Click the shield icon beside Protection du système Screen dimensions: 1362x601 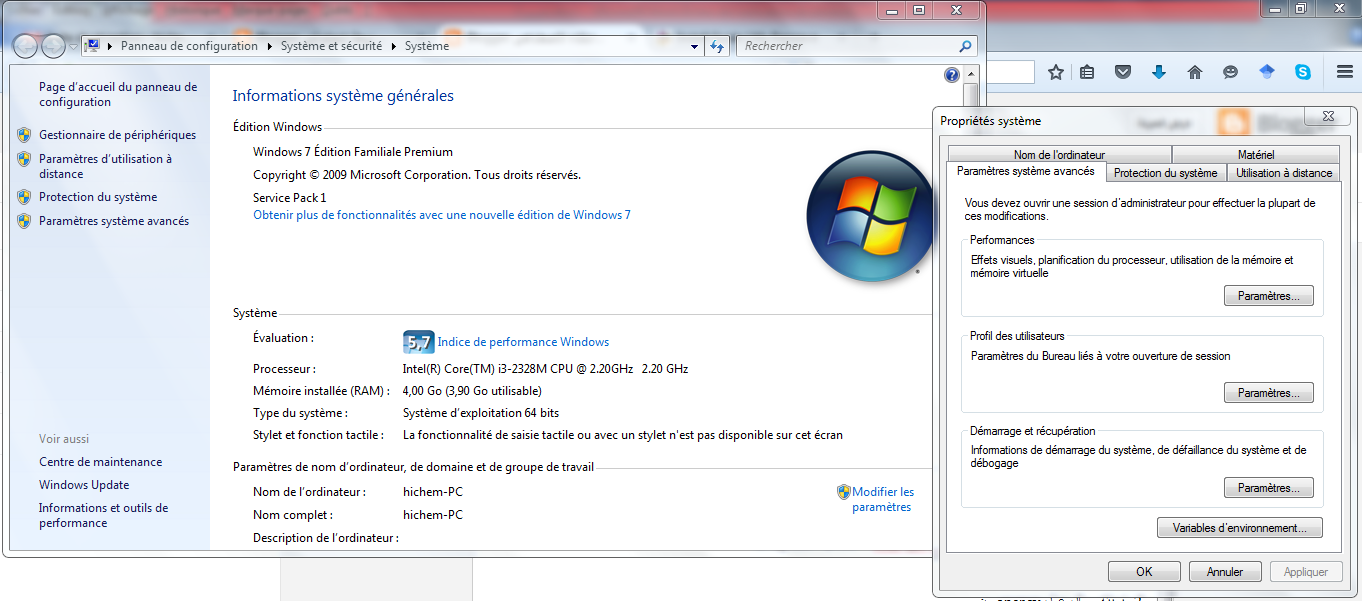click(x=25, y=197)
